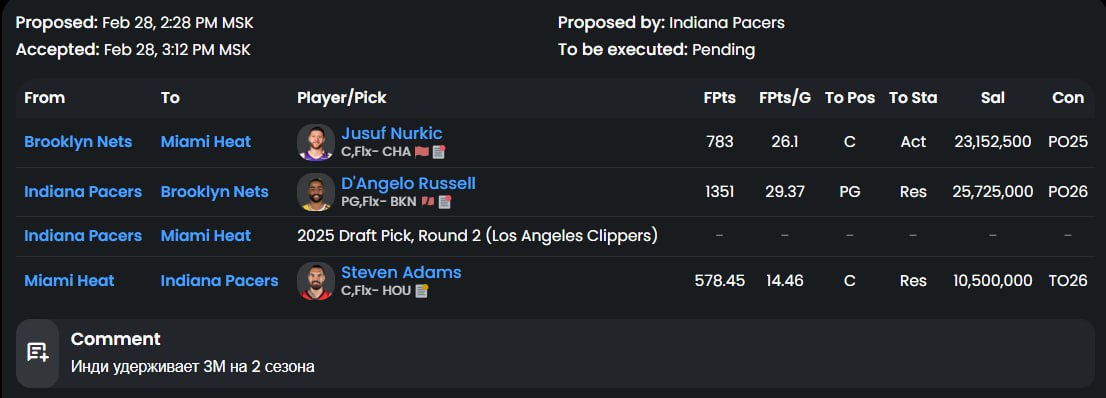
Task: Open Jusuf Nurkic player profile link
Action: click(391, 133)
